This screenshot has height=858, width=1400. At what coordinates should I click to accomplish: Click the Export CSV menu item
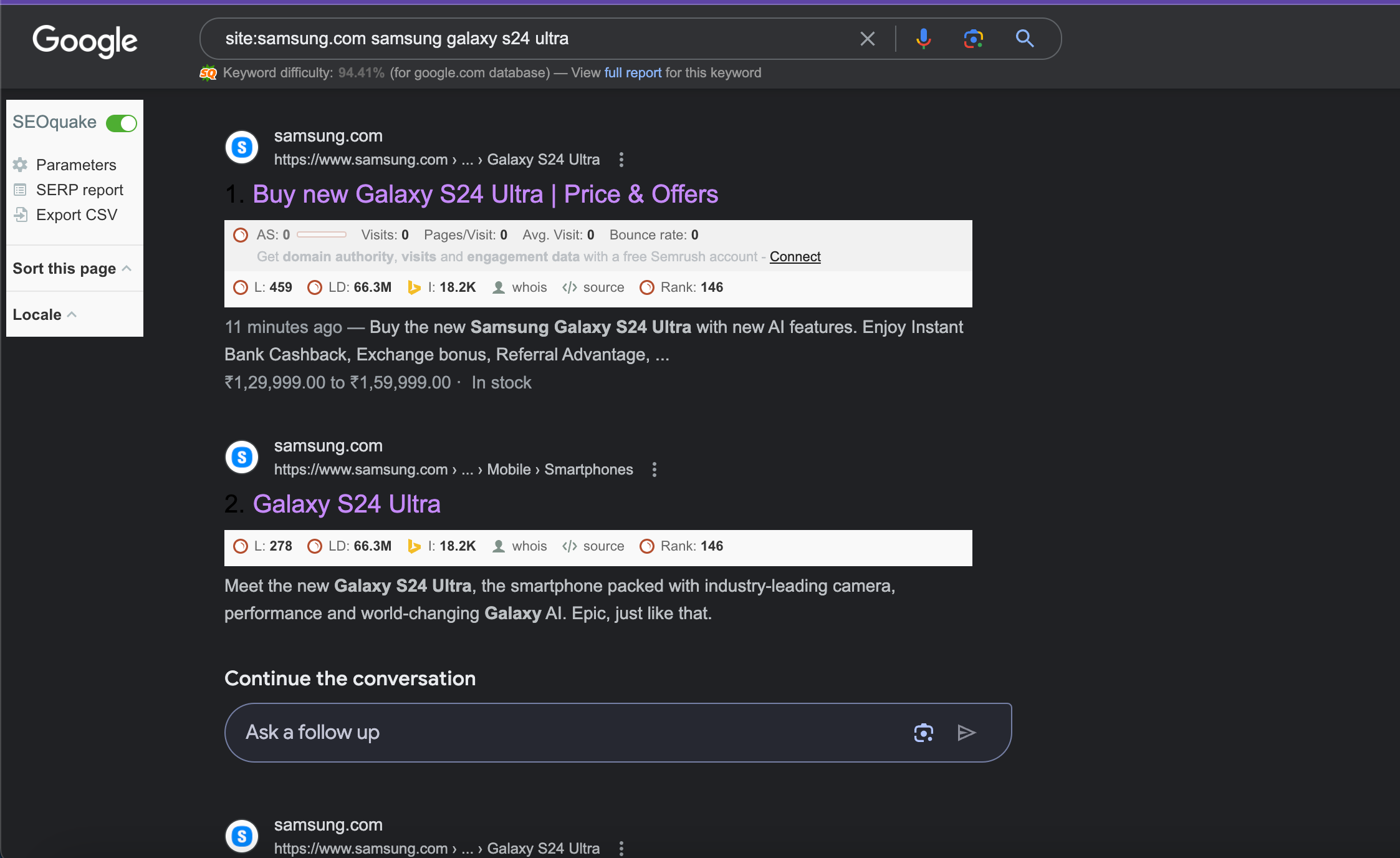coord(76,214)
